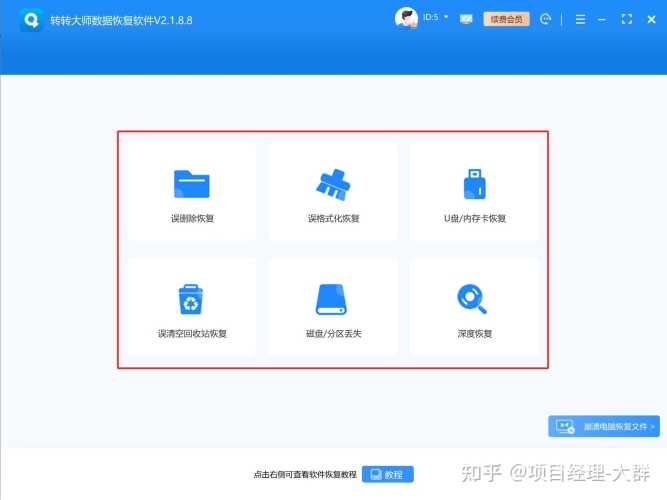The width and height of the screenshot is (667, 500).
Task: Click 转转大师数据恢复软件V2.1.8.8 title text
Action: (x=121, y=20)
